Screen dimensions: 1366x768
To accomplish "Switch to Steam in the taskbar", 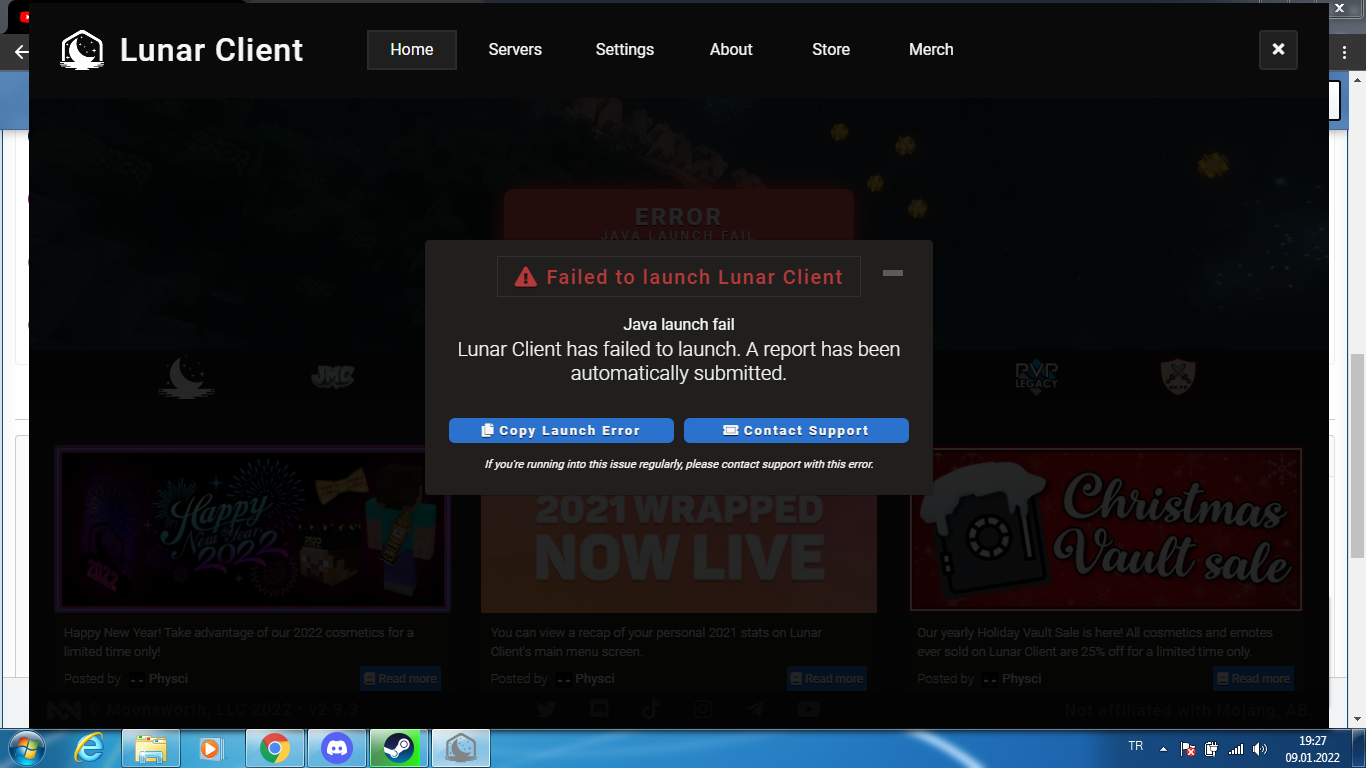I will click(x=399, y=748).
